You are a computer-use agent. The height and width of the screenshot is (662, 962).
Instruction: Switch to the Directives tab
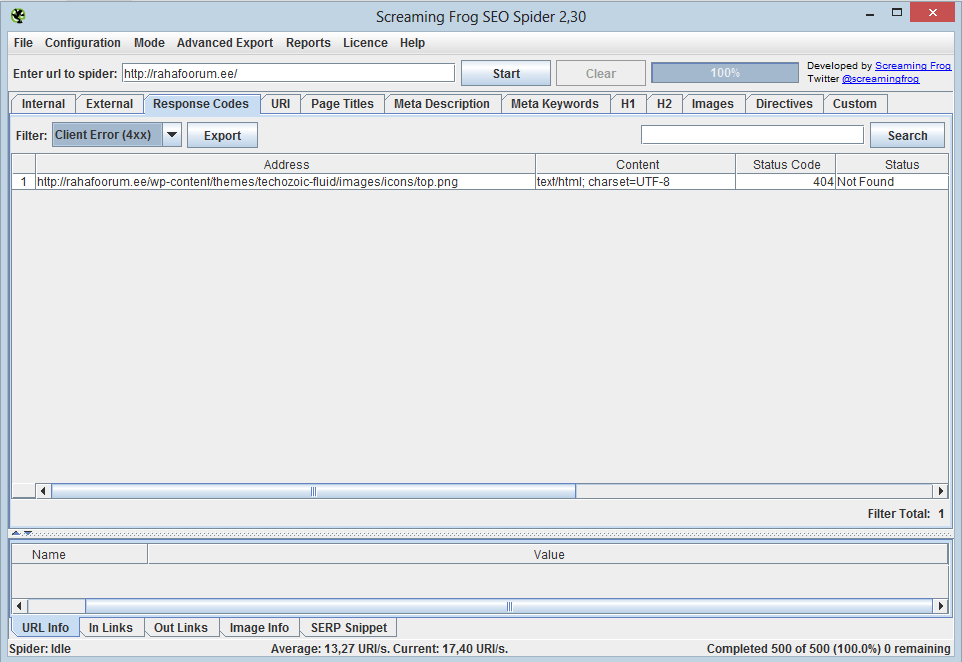point(784,104)
